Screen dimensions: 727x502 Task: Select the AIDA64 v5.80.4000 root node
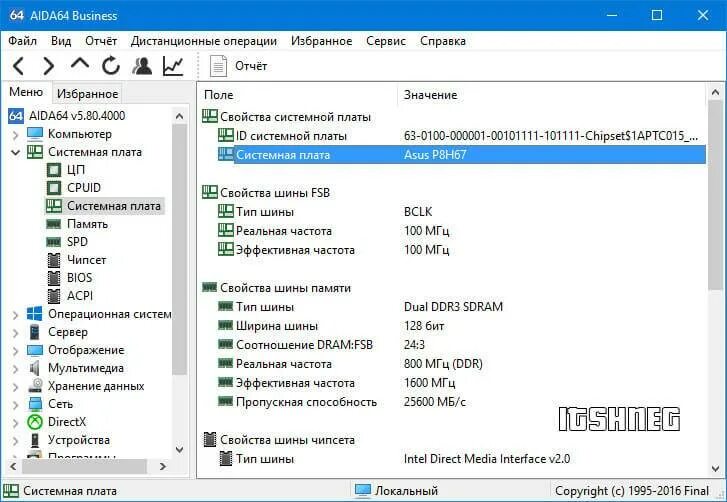pos(77,115)
